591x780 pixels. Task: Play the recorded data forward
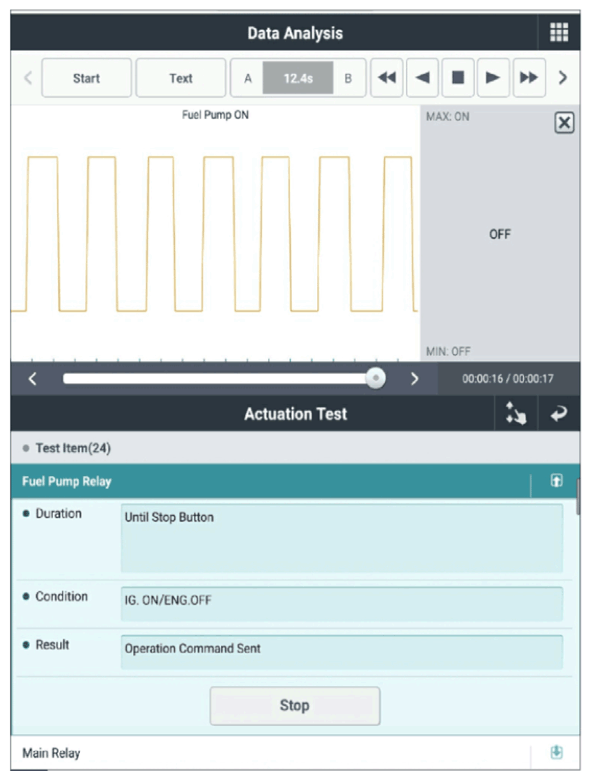pos(493,78)
